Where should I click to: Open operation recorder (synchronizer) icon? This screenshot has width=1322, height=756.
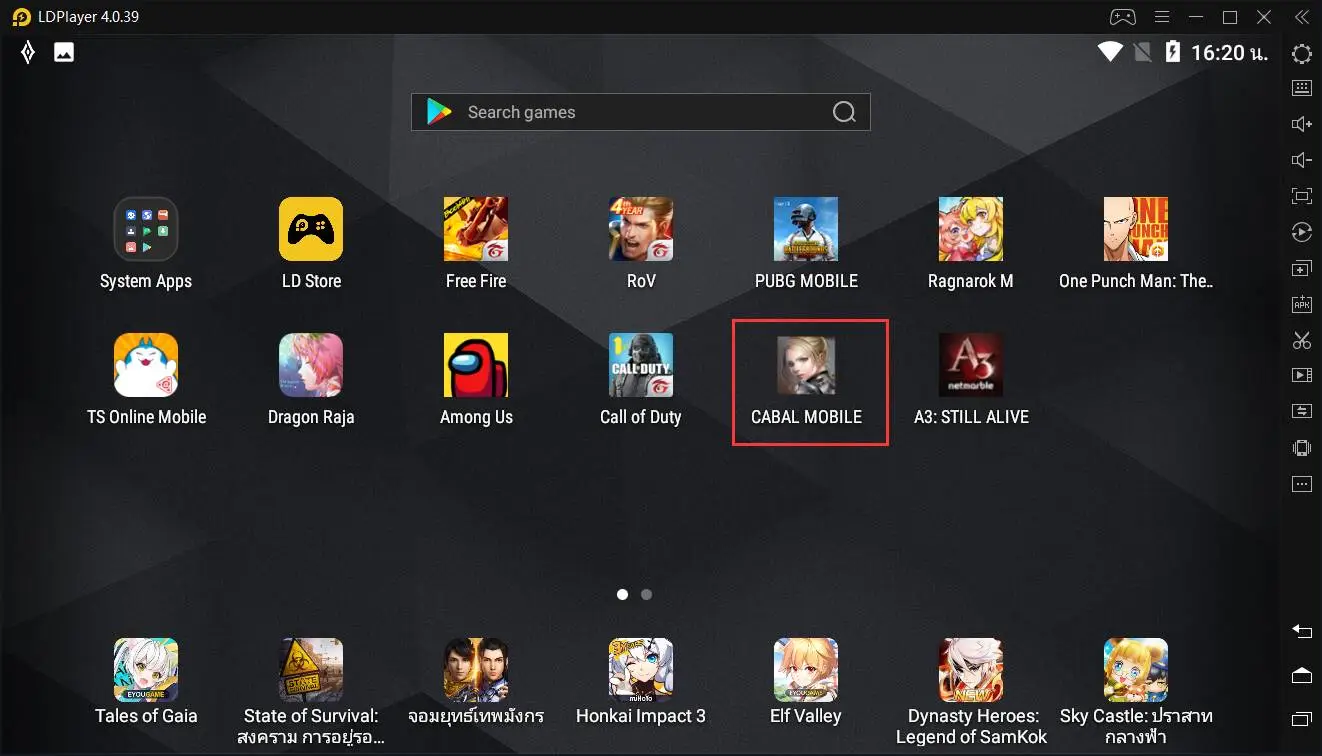click(1302, 232)
